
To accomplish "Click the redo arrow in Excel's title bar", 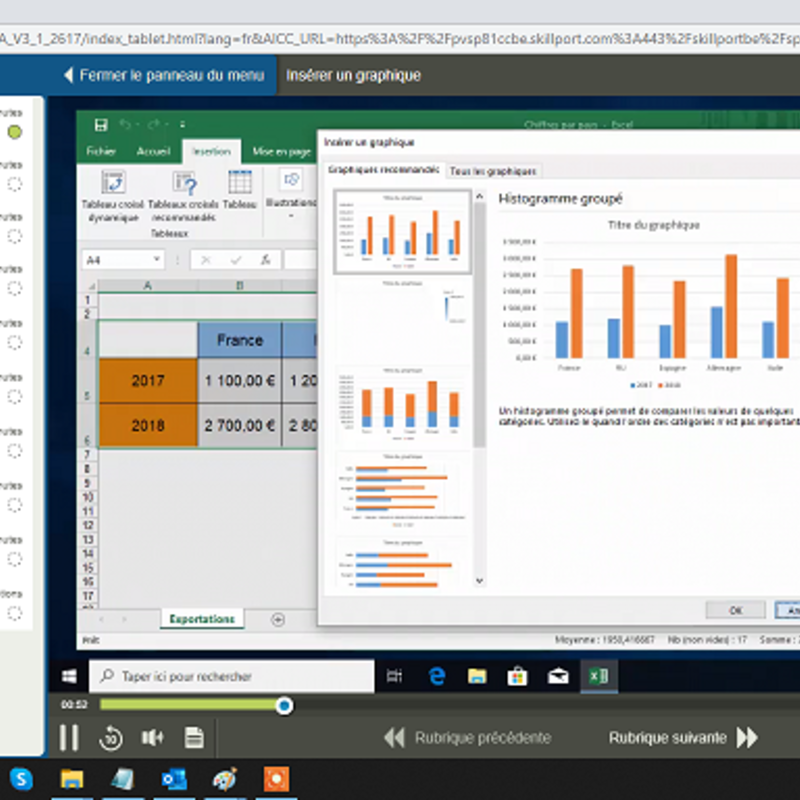I will [154, 124].
